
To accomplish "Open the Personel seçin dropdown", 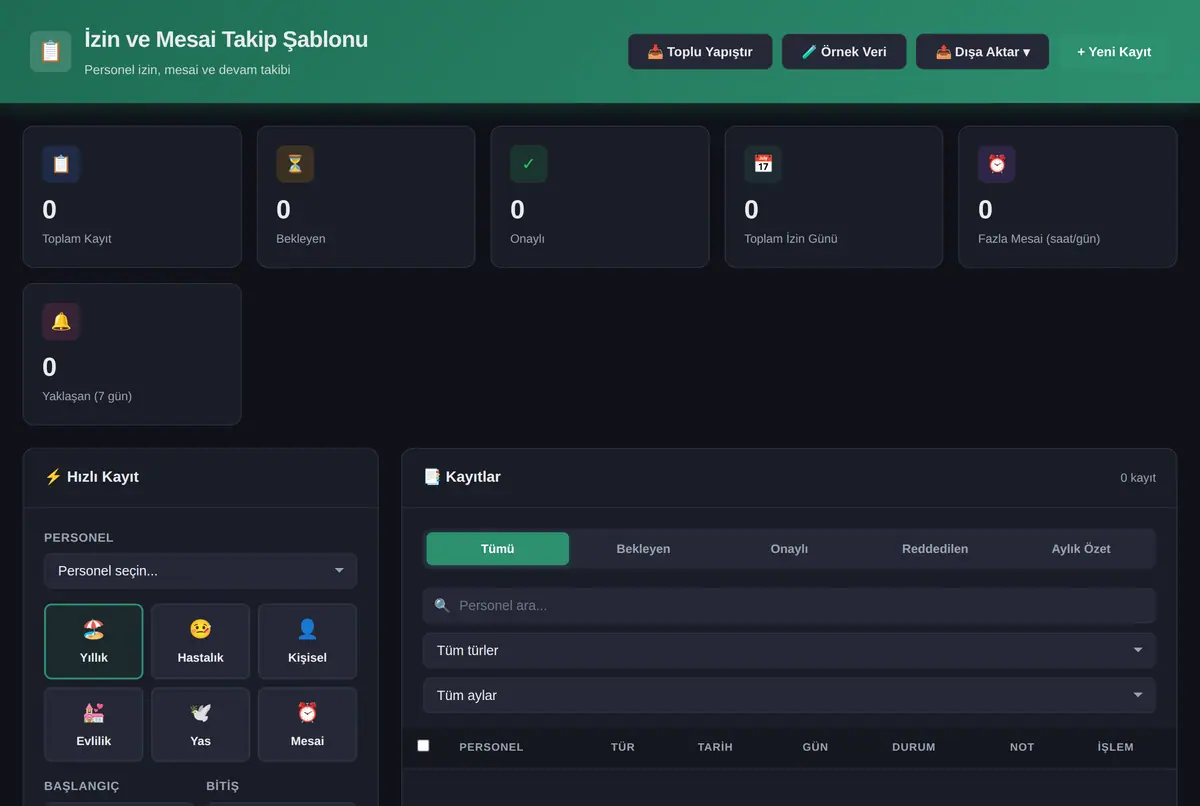I will 200,571.
